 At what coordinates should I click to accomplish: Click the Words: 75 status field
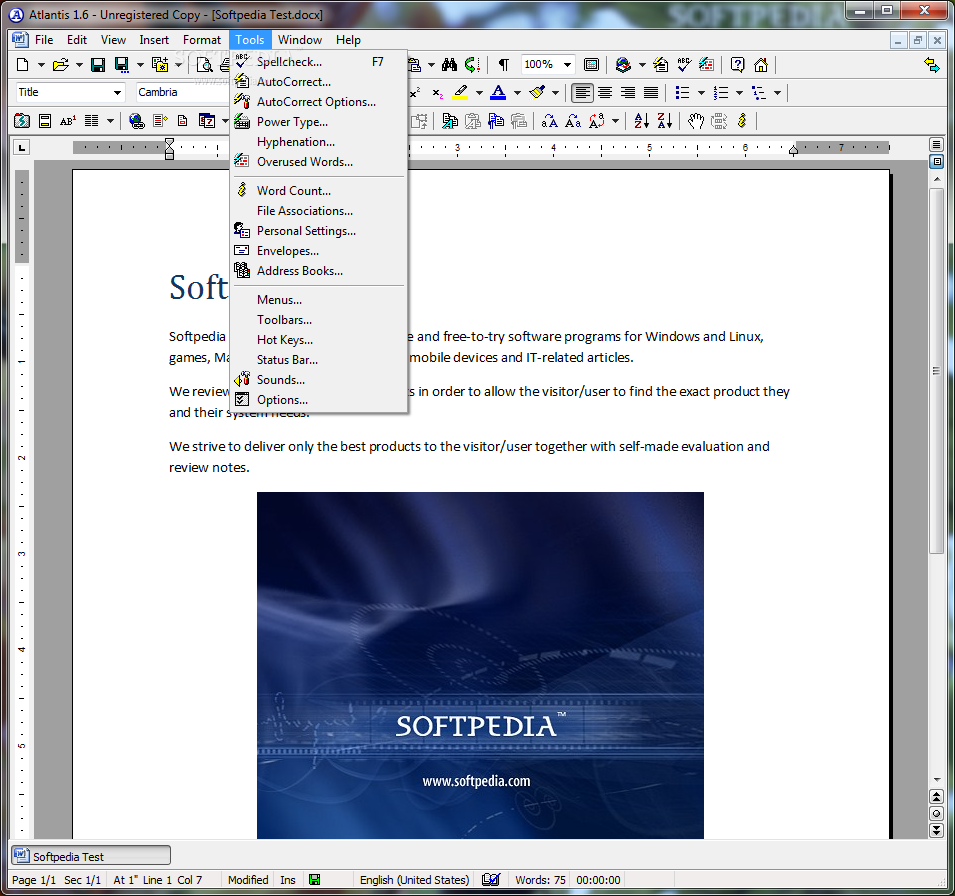point(540,880)
